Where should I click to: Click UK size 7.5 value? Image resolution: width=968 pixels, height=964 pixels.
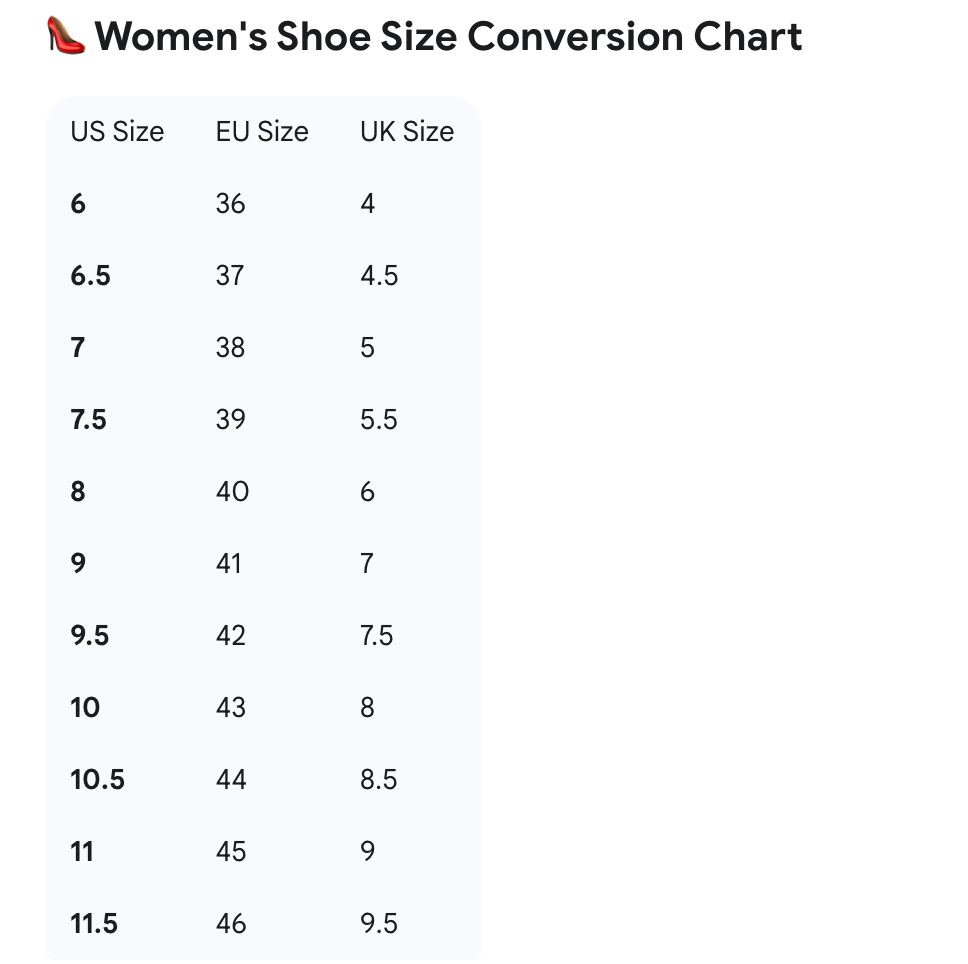(x=377, y=636)
